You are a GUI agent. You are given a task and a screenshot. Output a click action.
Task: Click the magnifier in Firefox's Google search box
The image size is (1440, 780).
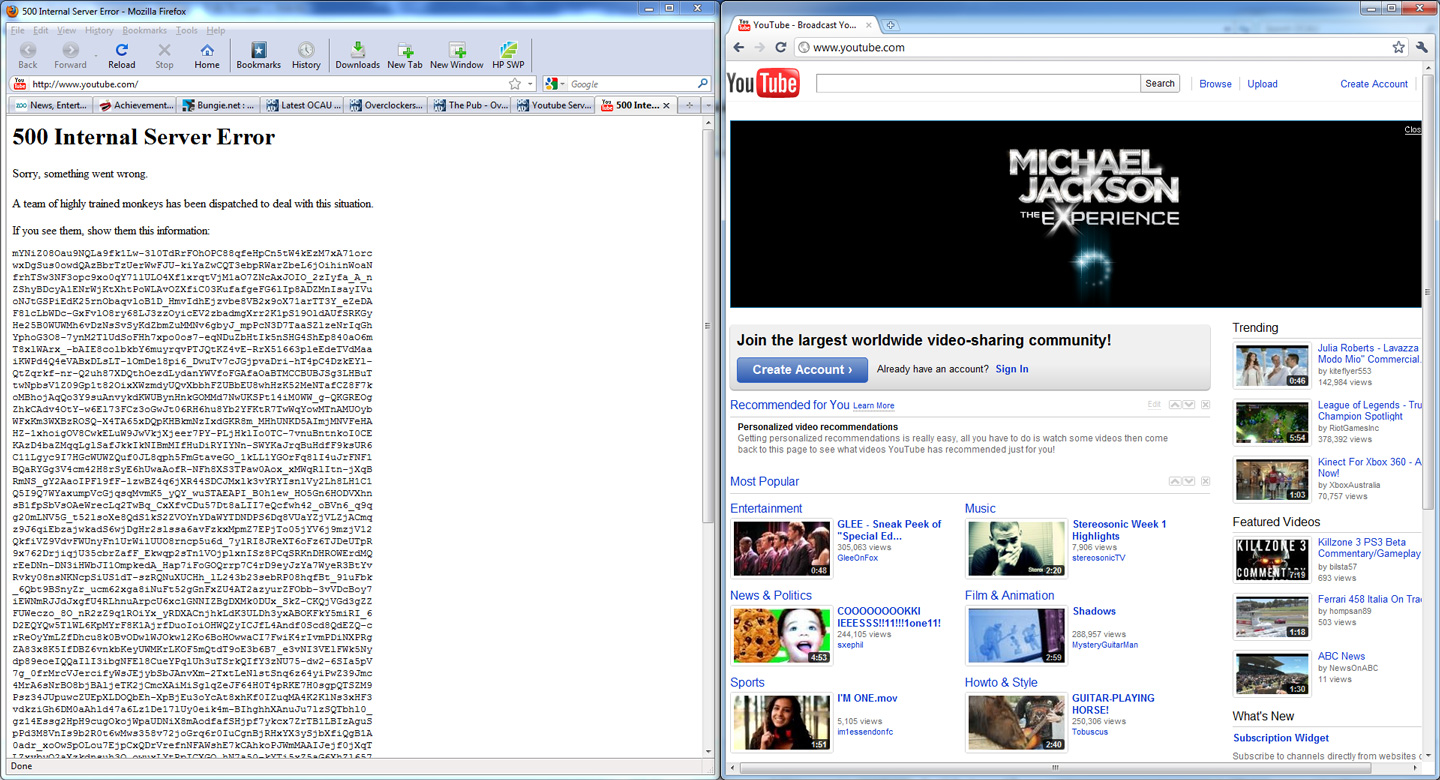[703, 84]
